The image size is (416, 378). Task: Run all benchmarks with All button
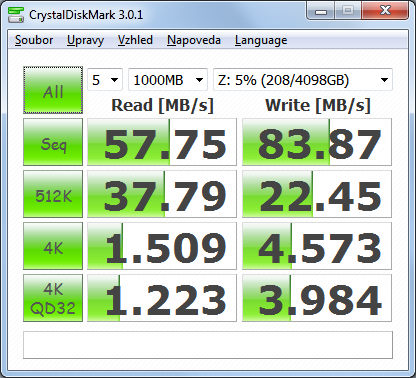coord(53,90)
